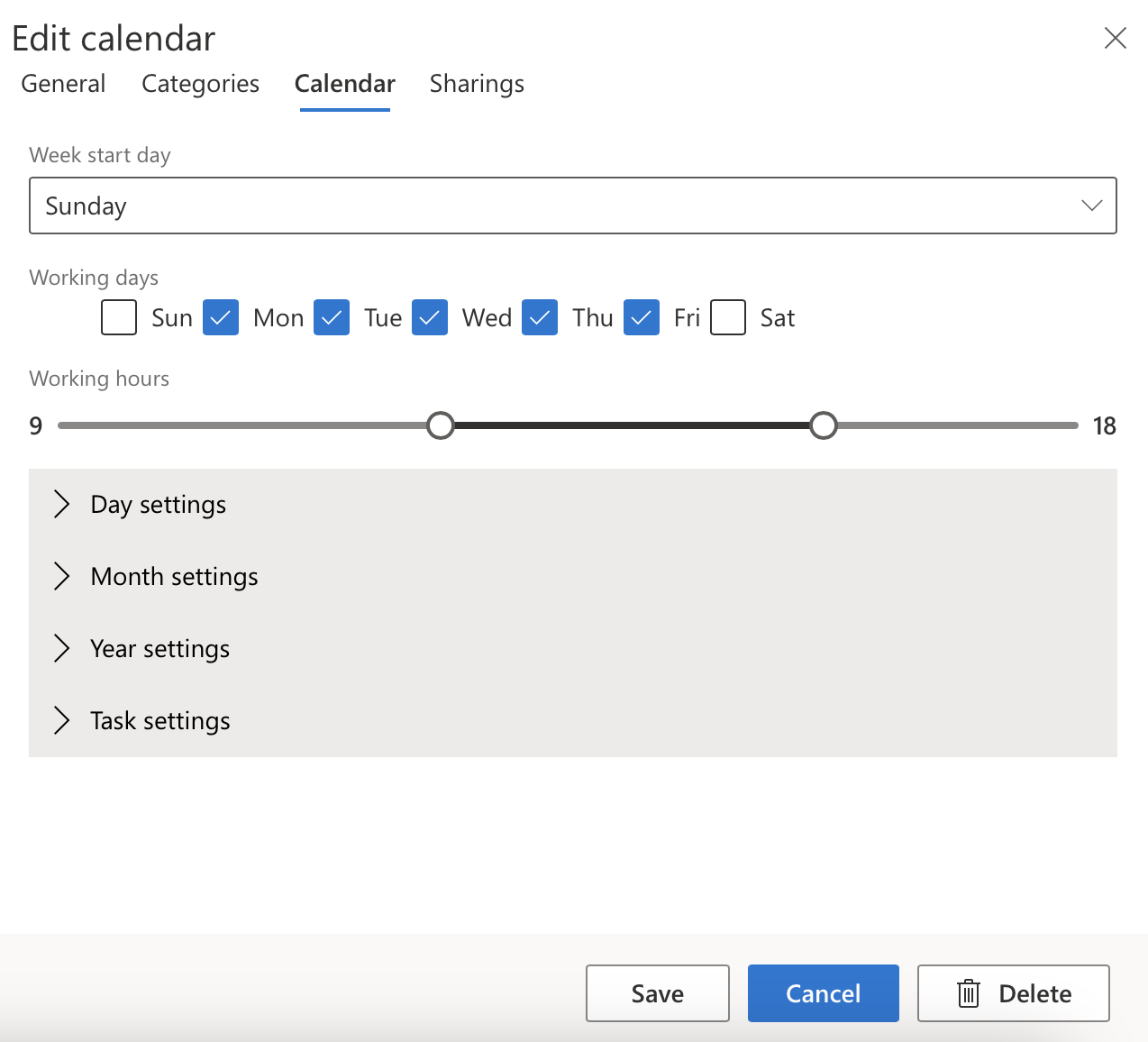Open the Week start day dropdown

[1092, 206]
